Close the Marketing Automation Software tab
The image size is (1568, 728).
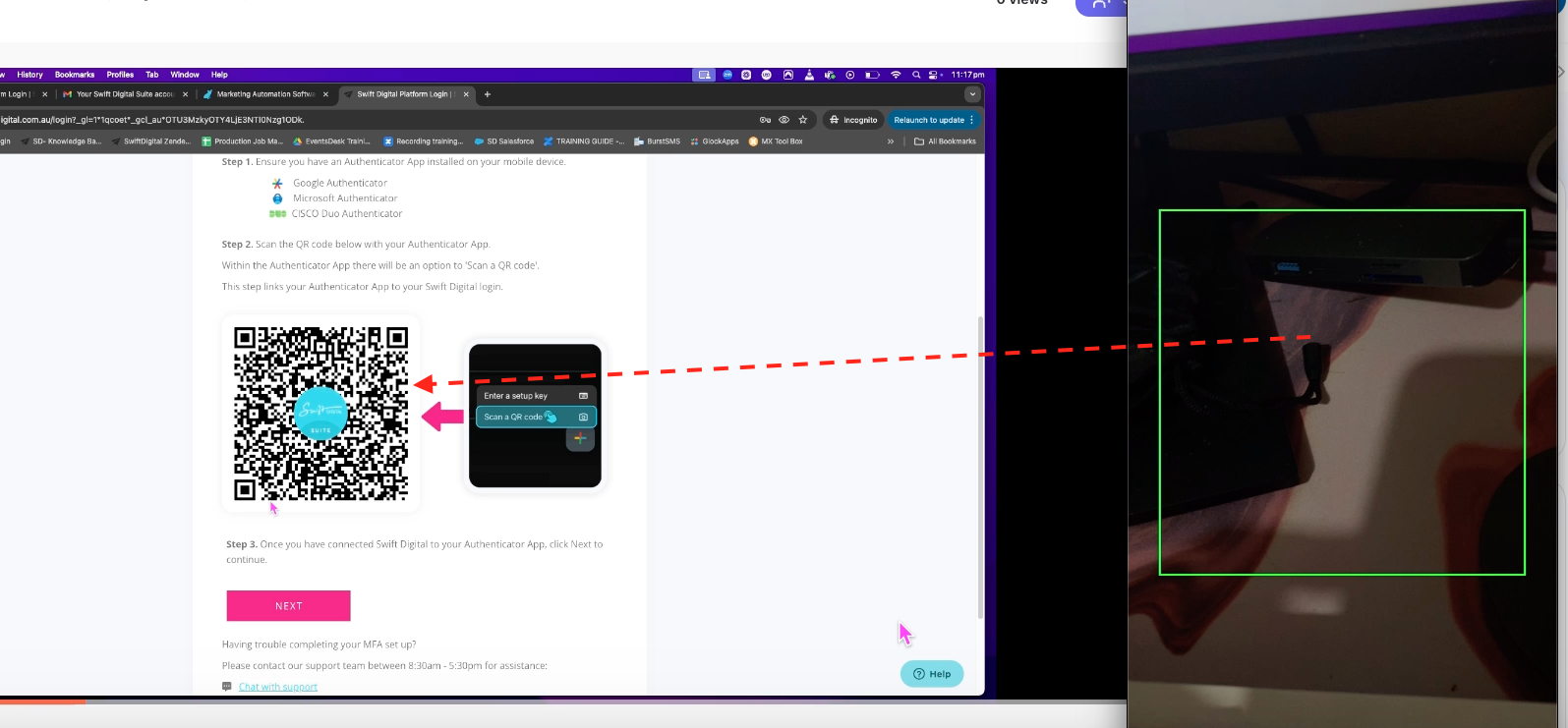[325, 94]
